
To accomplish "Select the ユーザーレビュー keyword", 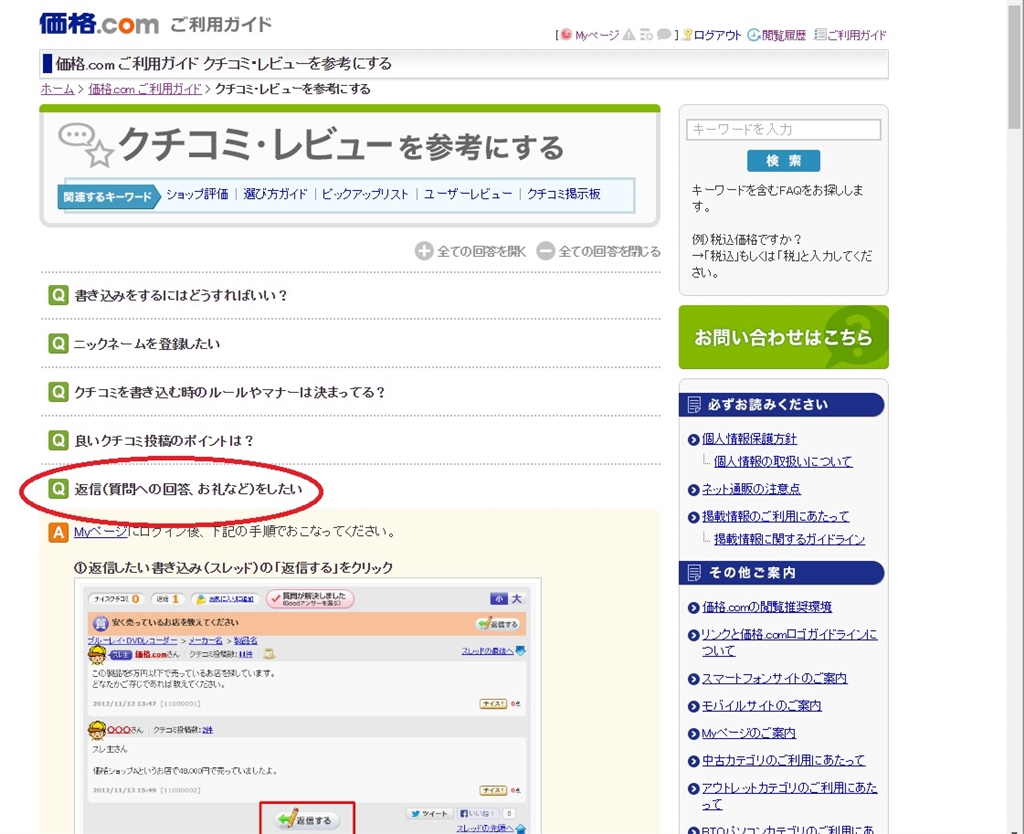I will tap(468, 194).
